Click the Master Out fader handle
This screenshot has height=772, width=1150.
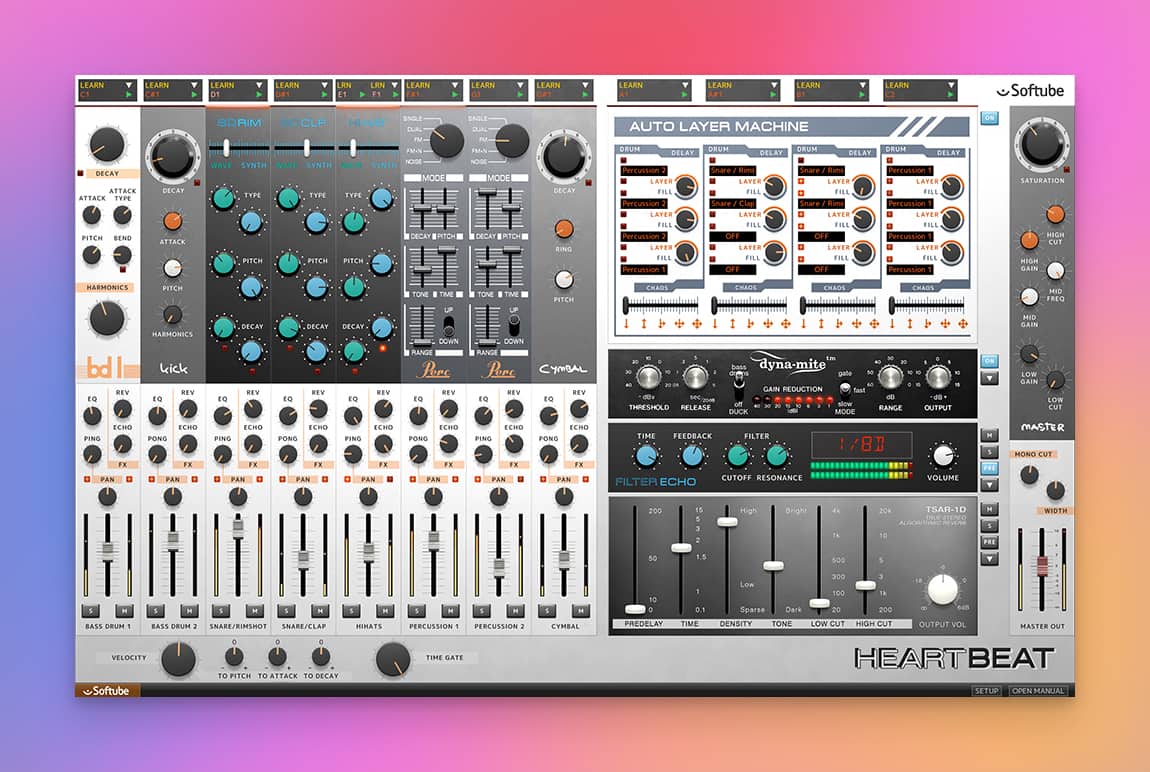(1041, 566)
